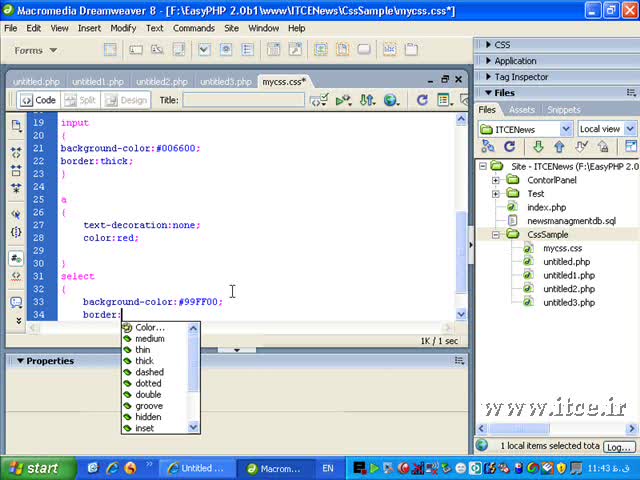Collapse the CssSample folder
Screen dimensions: 640x480
496,235
